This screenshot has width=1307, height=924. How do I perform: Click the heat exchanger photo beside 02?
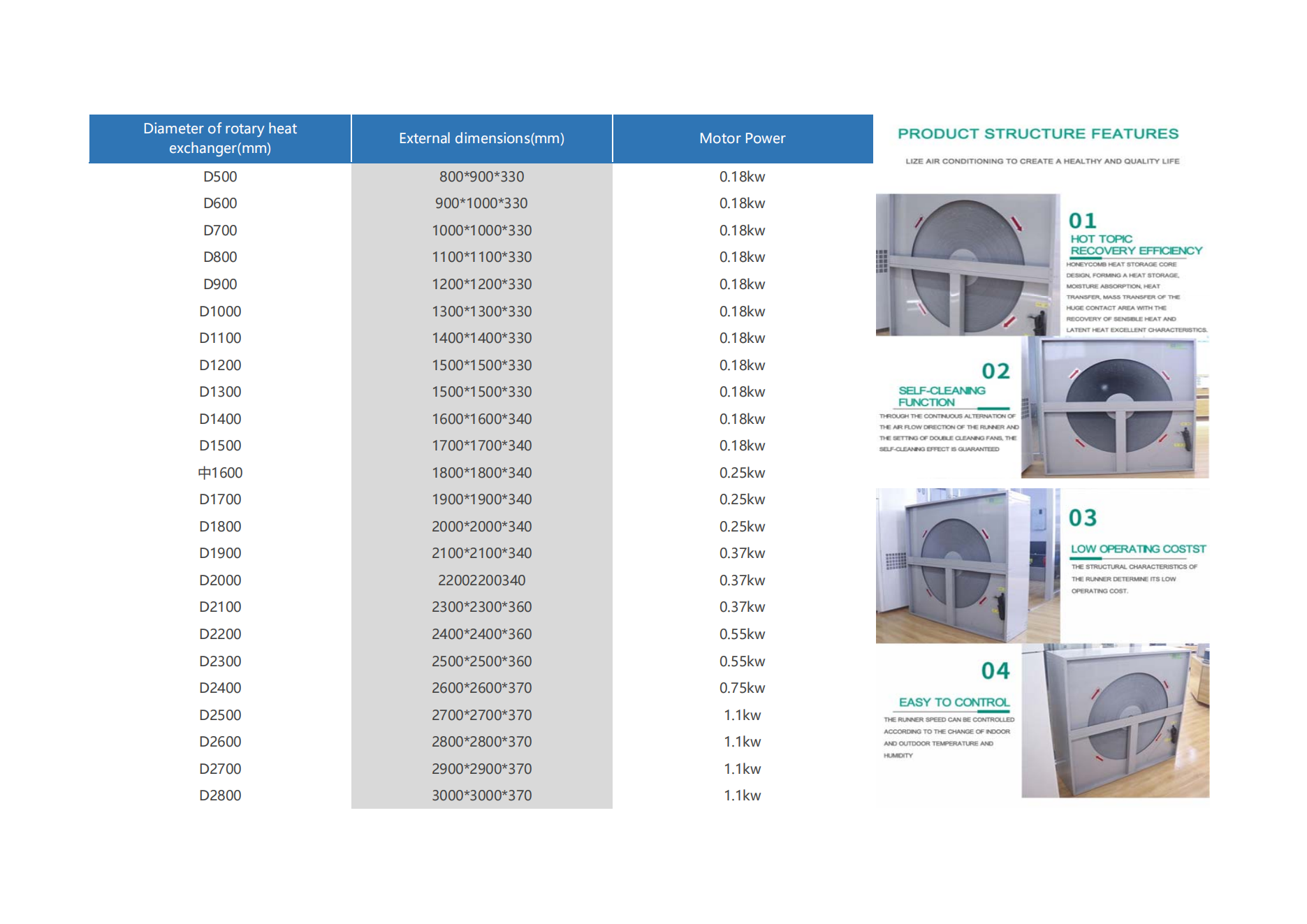point(1115,408)
